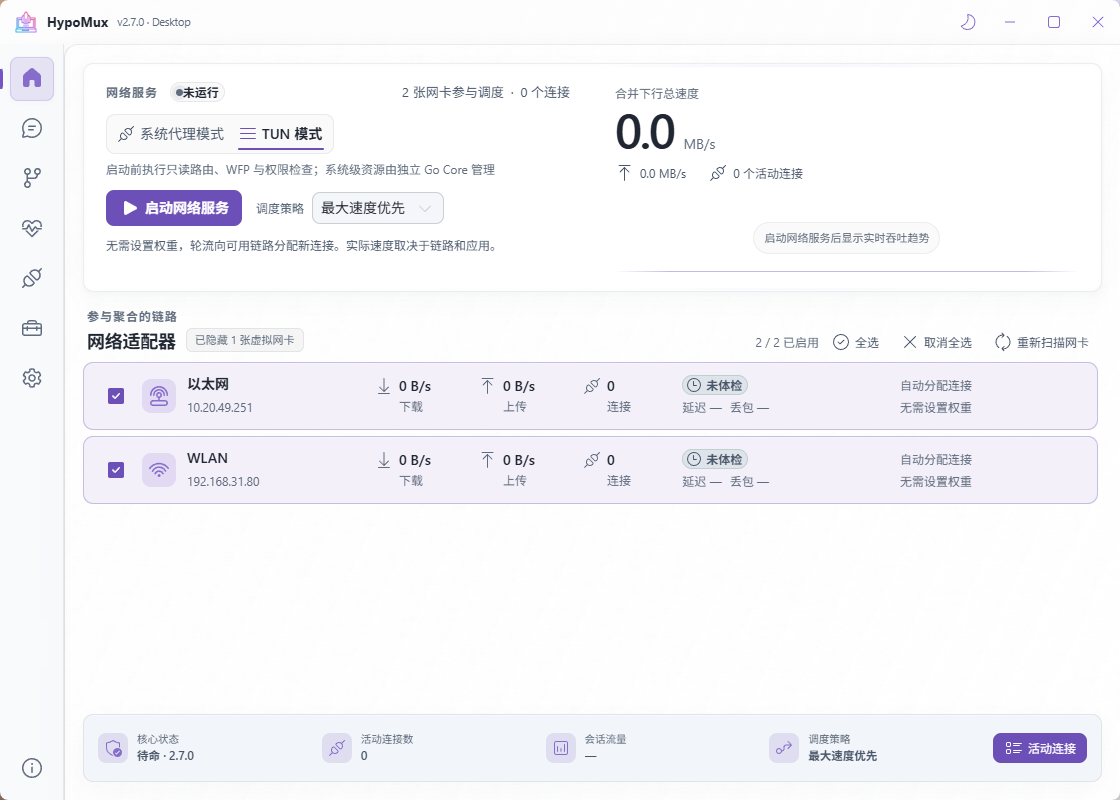The width and height of the screenshot is (1120, 800).
Task: Toggle dark mode moon icon
Action: click(968, 22)
